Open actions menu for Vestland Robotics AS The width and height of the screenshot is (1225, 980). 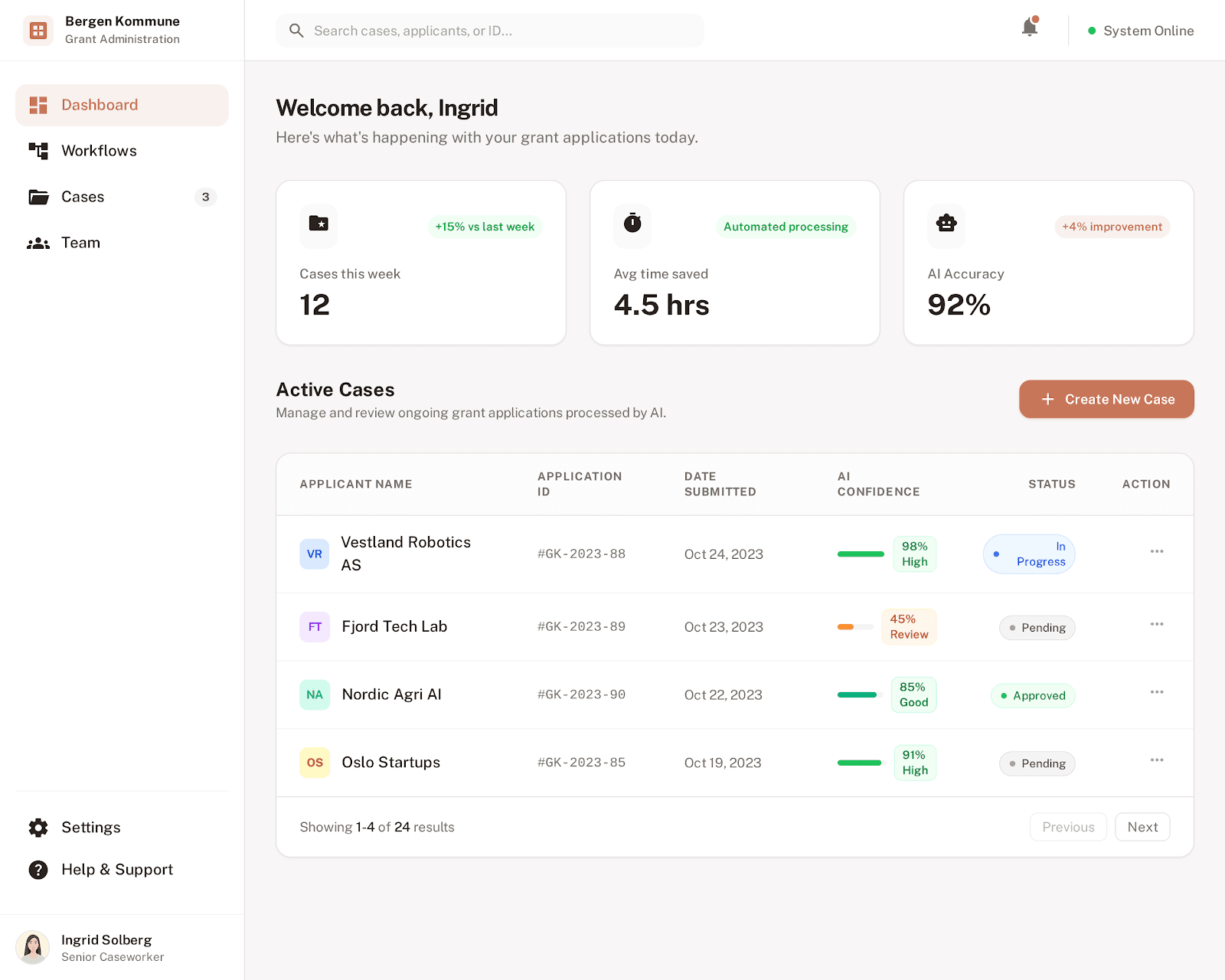pos(1157,551)
